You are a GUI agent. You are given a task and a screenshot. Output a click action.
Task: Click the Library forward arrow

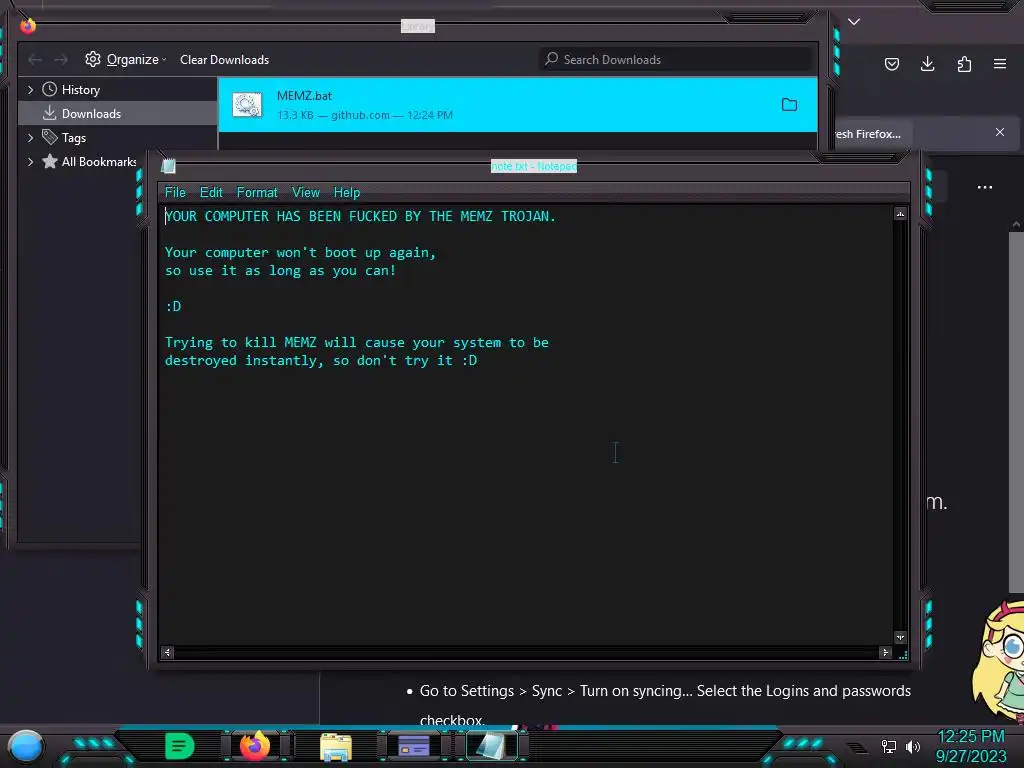tap(61, 59)
